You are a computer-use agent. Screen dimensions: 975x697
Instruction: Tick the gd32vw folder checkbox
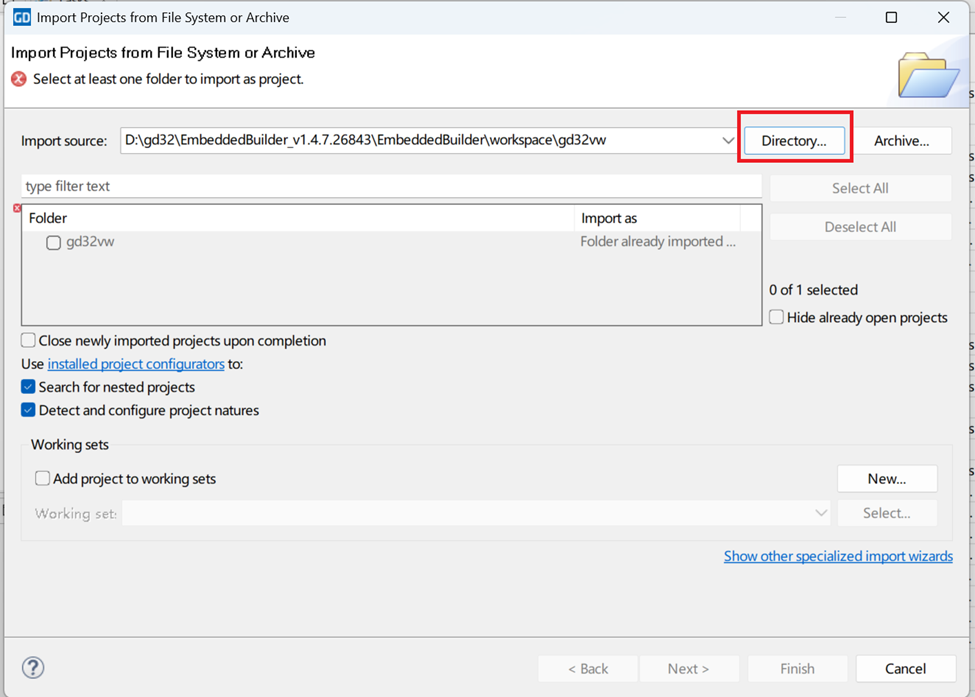[54, 242]
